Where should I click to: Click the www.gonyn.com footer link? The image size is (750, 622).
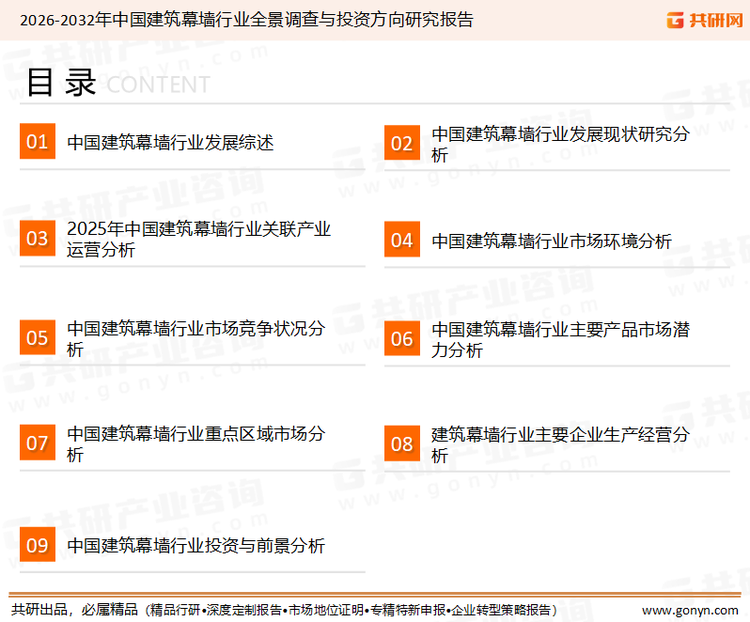pos(690,610)
